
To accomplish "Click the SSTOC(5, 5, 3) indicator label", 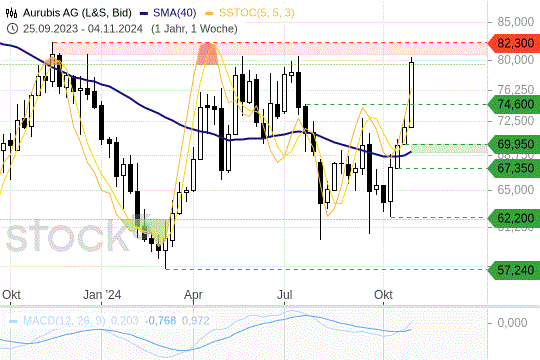I will (x=257, y=13).
